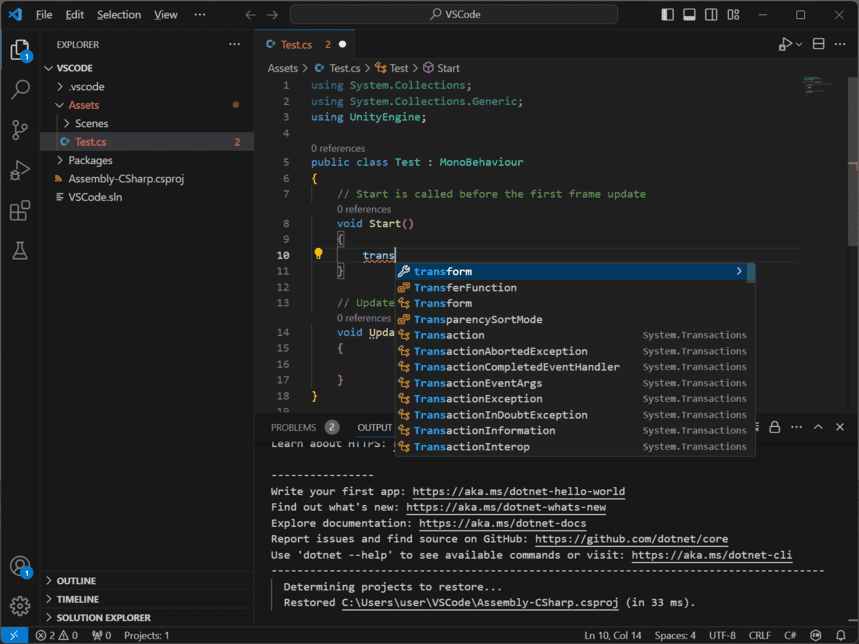Click the lightbulb code action icon

pos(318,254)
